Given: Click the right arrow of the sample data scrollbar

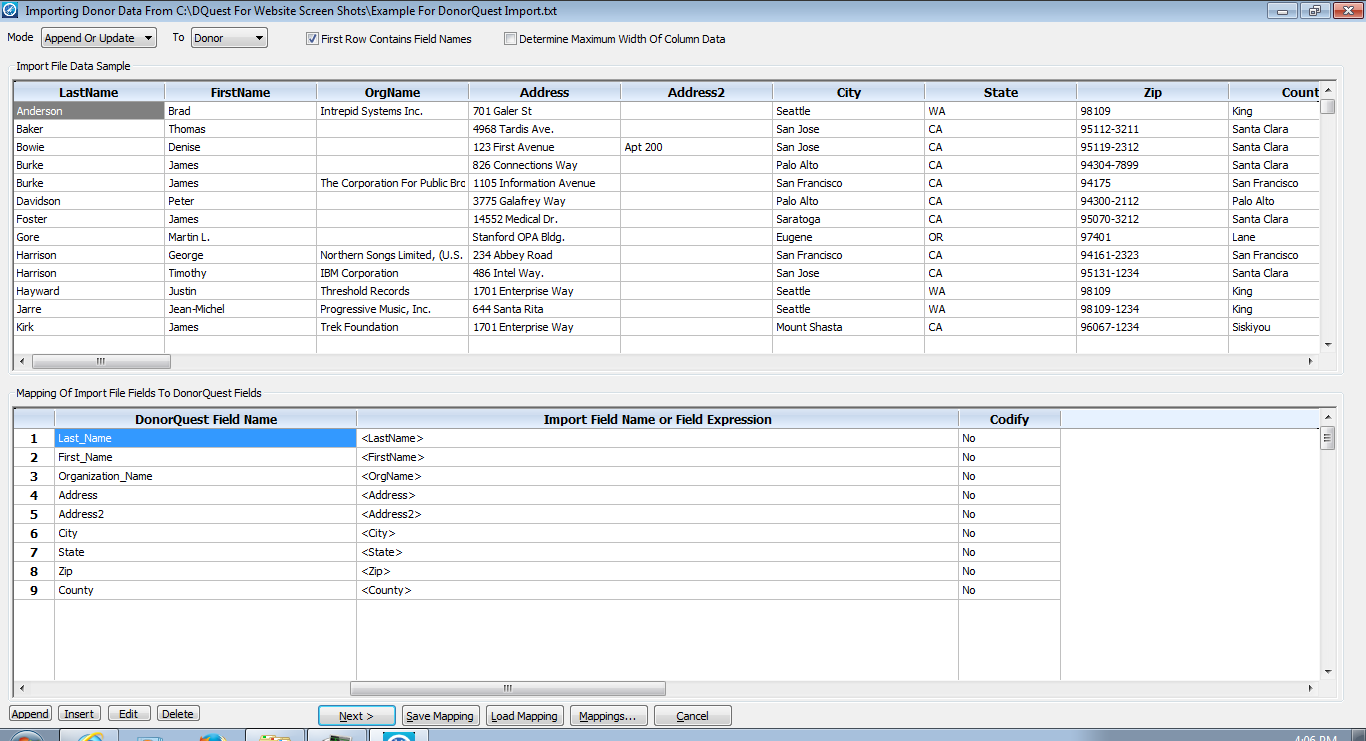Looking at the screenshot, I should (x=1311, y=361).
